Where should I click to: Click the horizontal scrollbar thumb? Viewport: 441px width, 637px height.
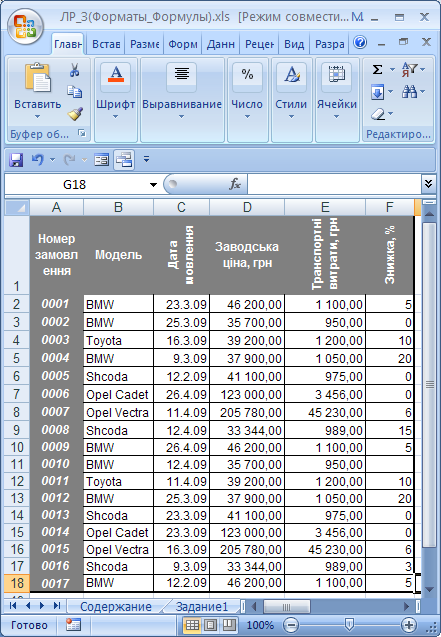[x=287, y=607]
